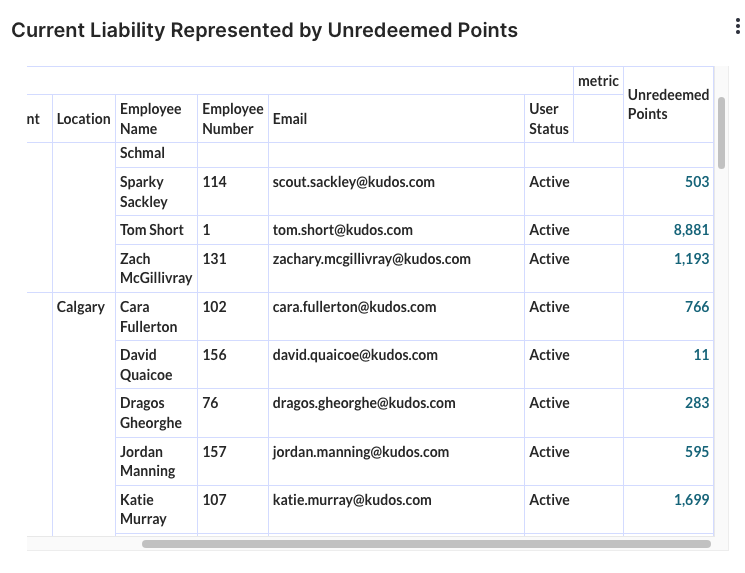This screenshot has width=745, height=573.
Task: Select the Jordan Manning name cell
Action: 156,461
